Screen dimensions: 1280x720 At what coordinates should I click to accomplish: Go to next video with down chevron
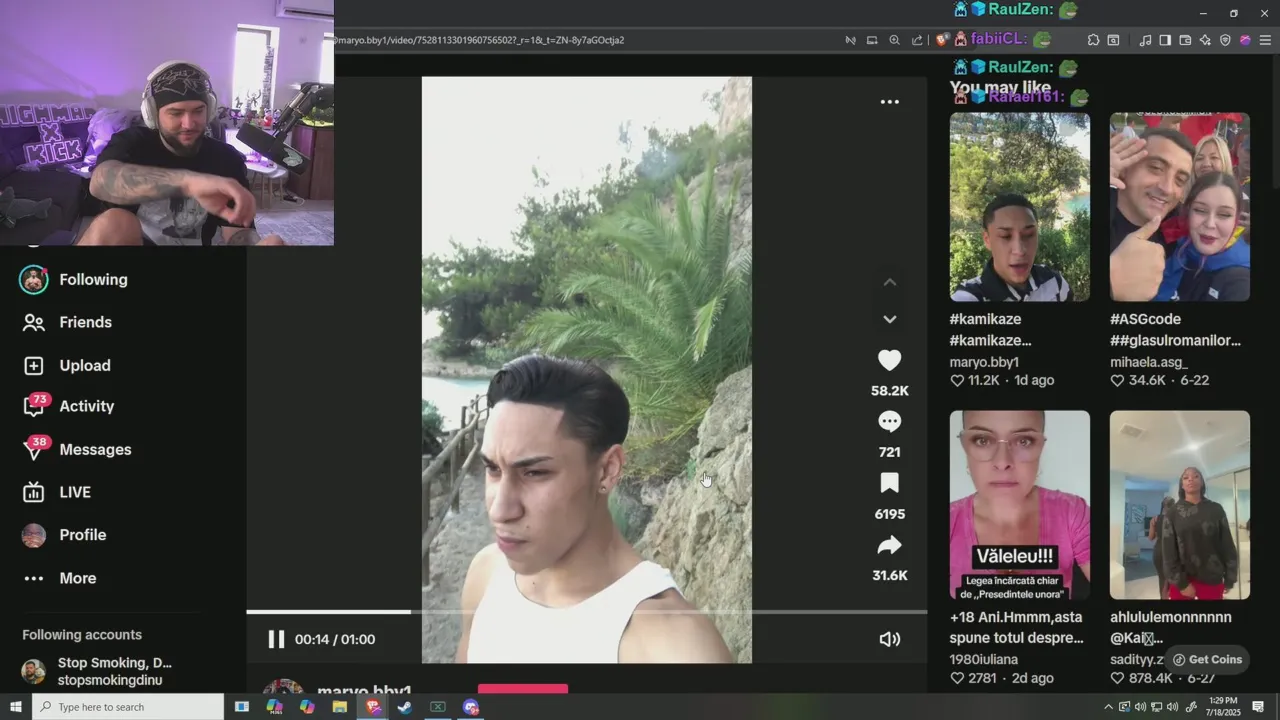point(889,320)
